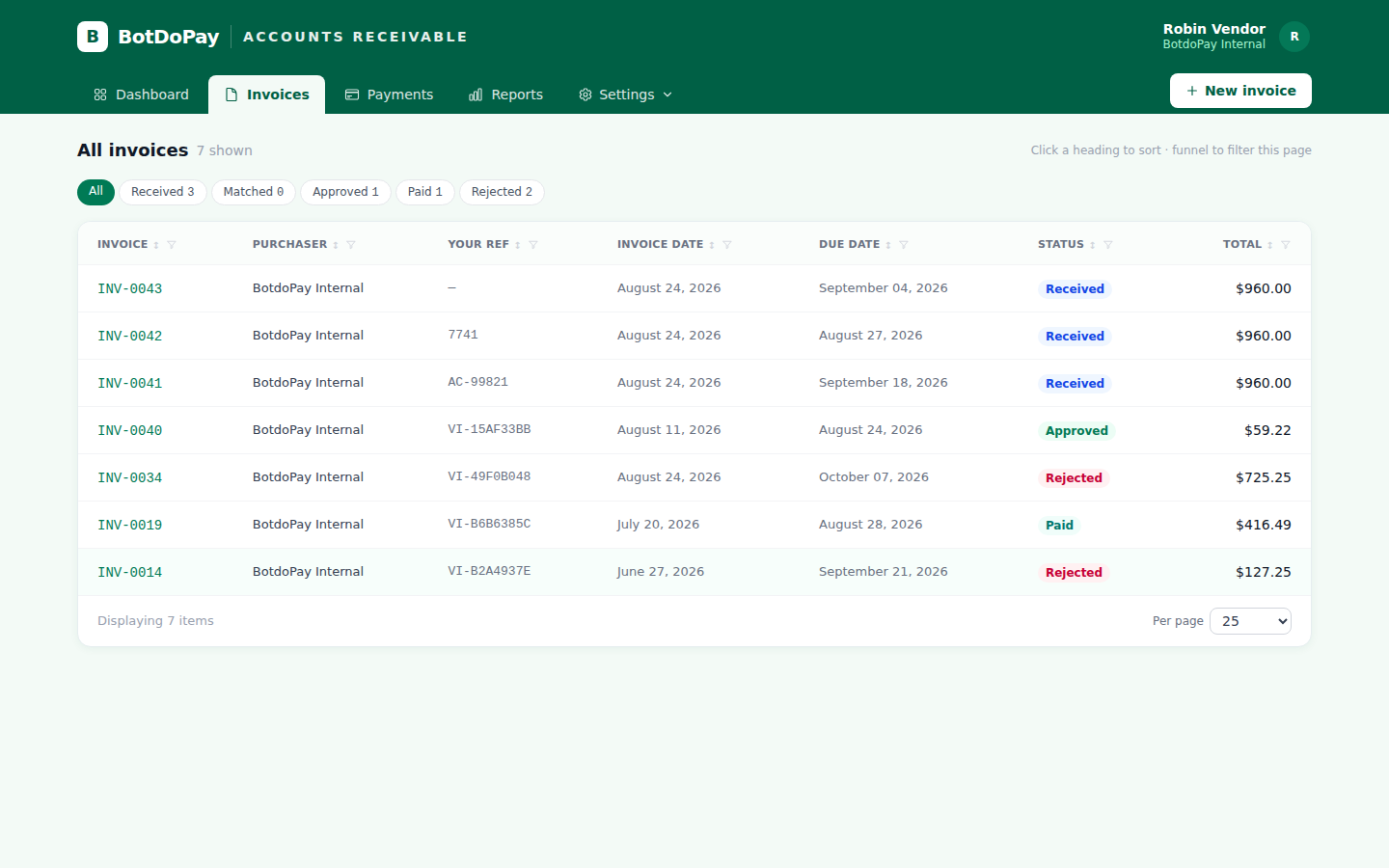Open invoice INV-0041
The width and height of the screenshot is (1389, 868).
coord(130,383)
